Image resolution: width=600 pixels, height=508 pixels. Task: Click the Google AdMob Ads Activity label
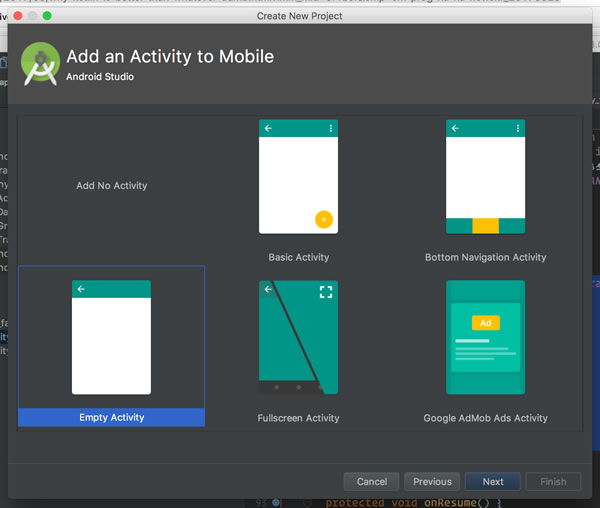485,418
